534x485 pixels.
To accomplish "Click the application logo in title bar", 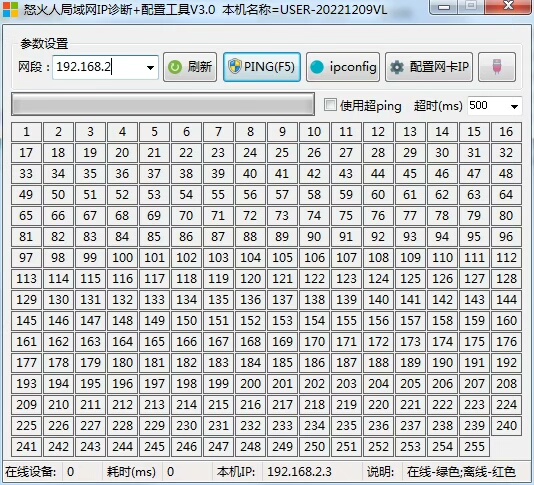I will pyautogui.click(x=10, y=9).
